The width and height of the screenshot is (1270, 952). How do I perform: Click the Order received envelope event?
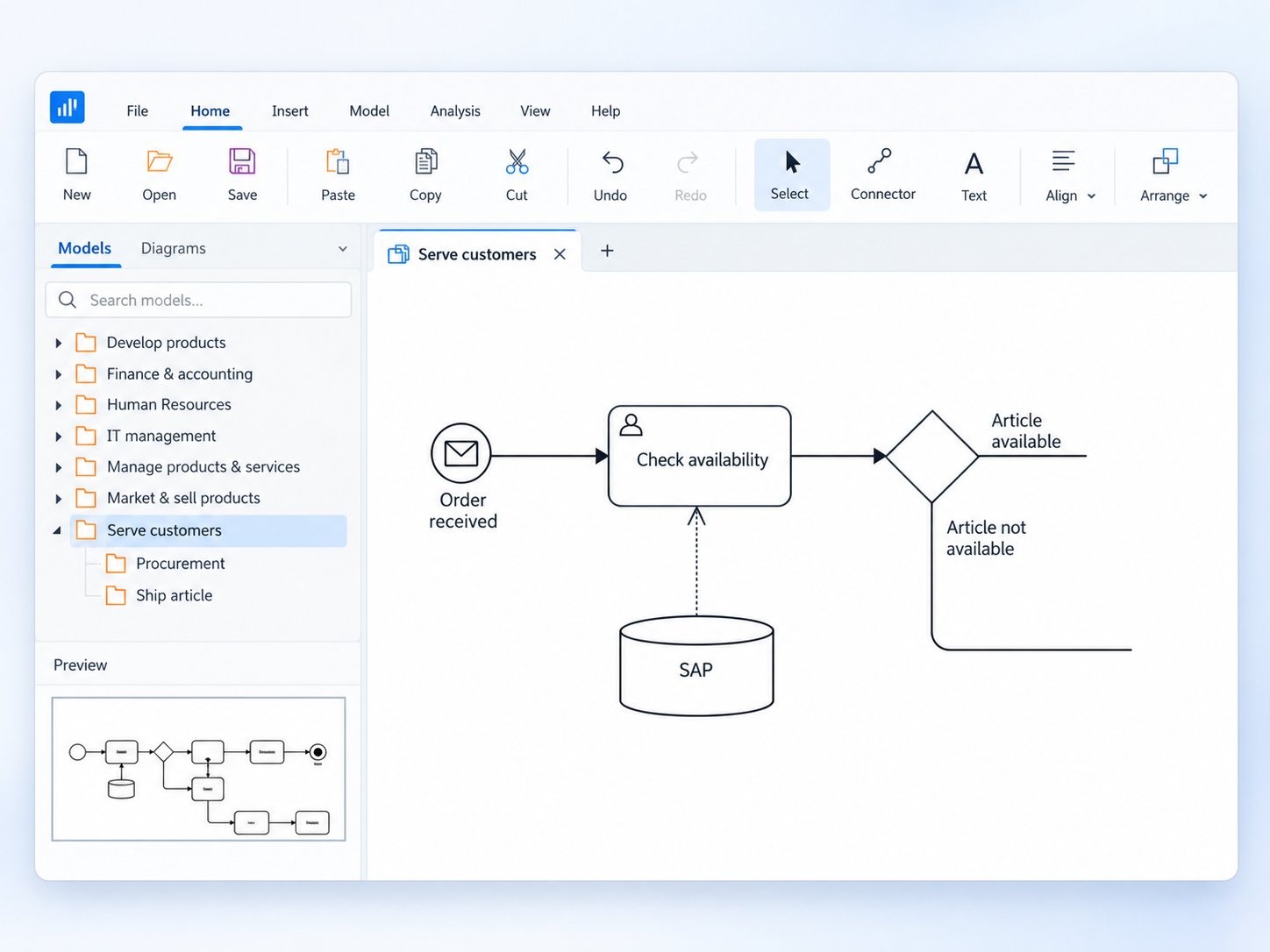pos(460,453)
